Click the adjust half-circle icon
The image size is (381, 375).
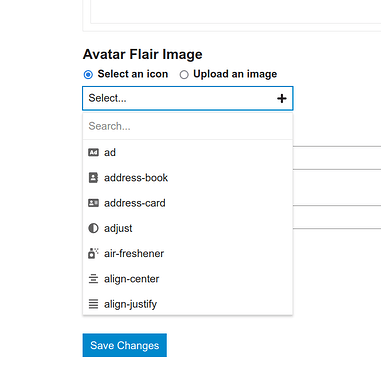(93, 228)
